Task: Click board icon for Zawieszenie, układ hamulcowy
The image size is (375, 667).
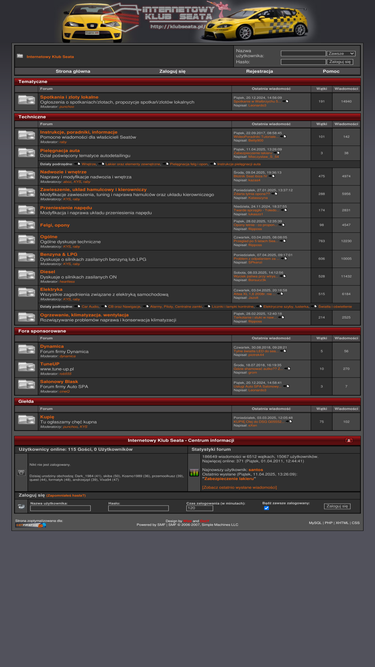Action: pos(26,193)
